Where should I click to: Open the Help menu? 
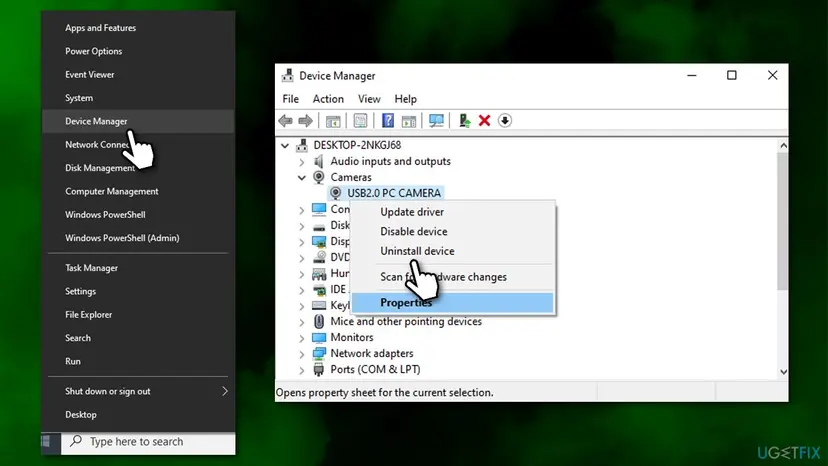coord(406,99)
